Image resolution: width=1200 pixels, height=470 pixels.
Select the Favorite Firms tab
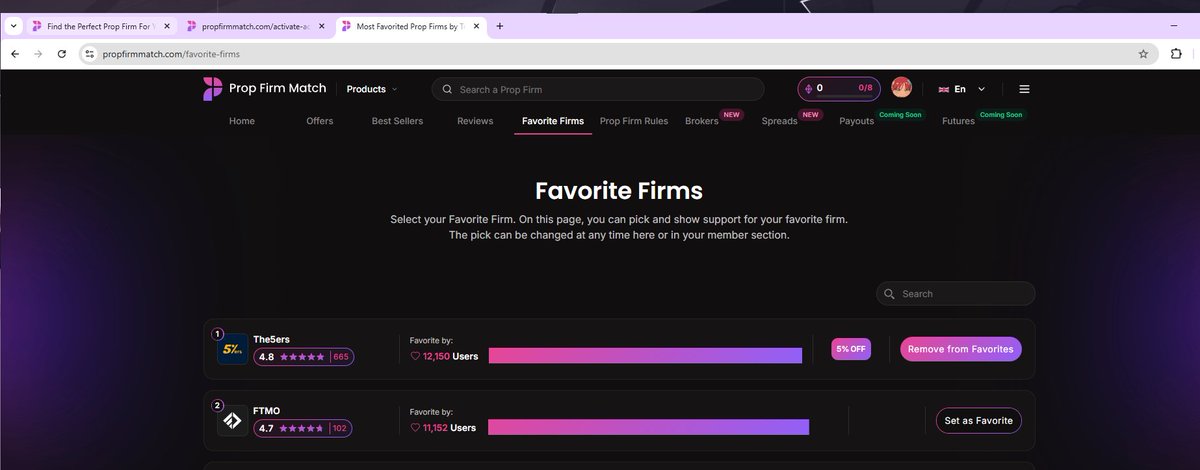(553, 121)
